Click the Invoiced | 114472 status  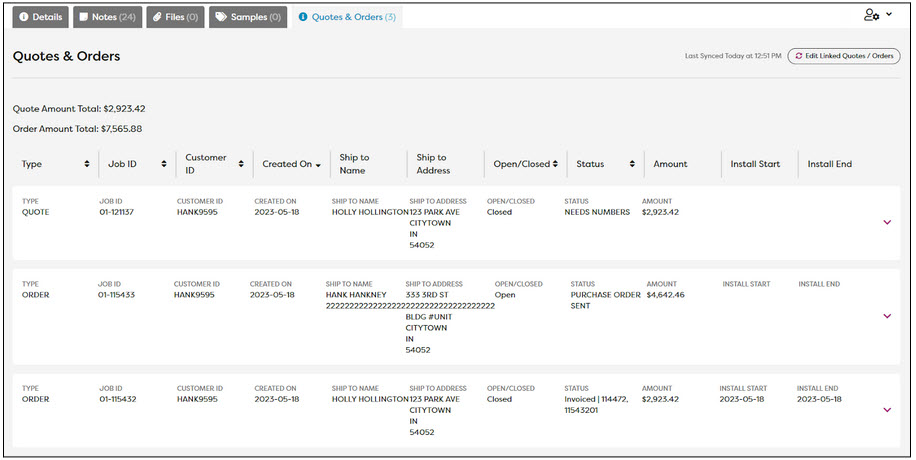coord(596,404)
